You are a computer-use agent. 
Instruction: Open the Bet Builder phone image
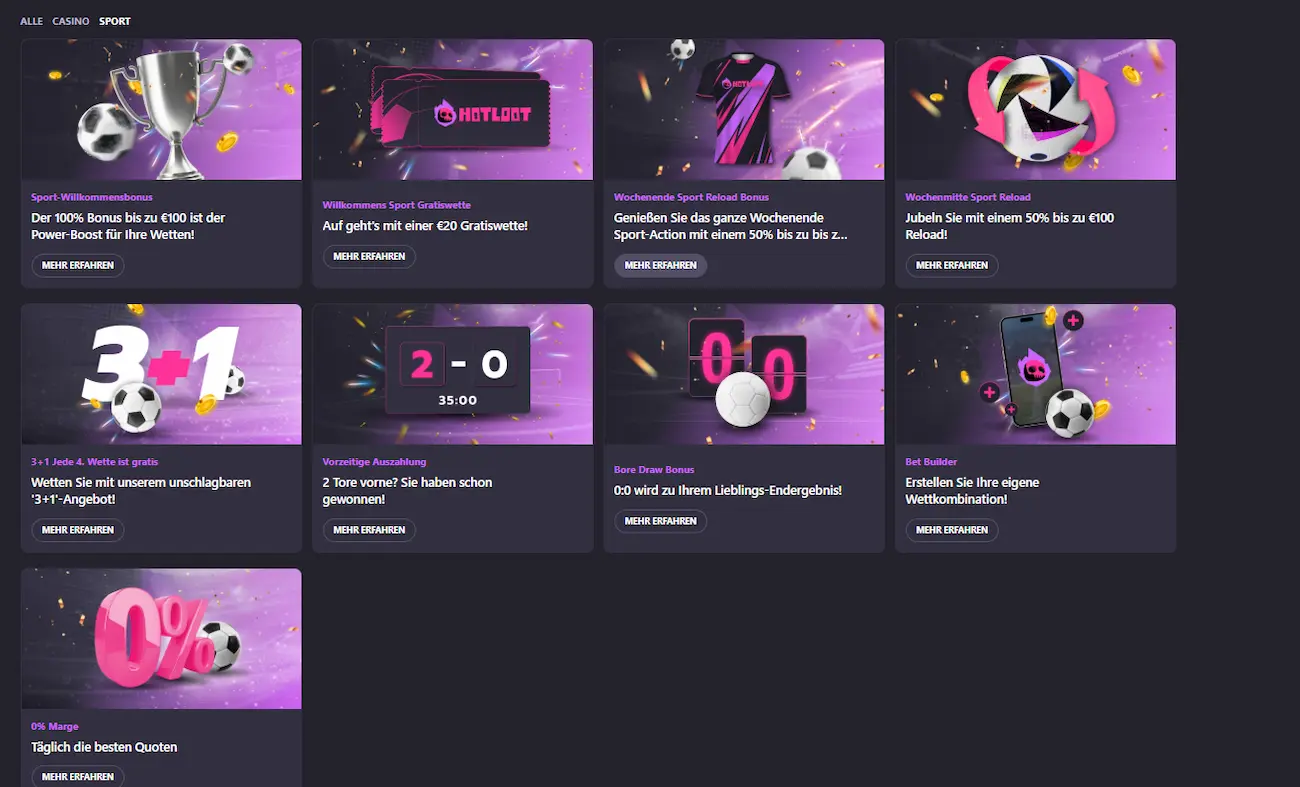click(x=1036, y=374)
